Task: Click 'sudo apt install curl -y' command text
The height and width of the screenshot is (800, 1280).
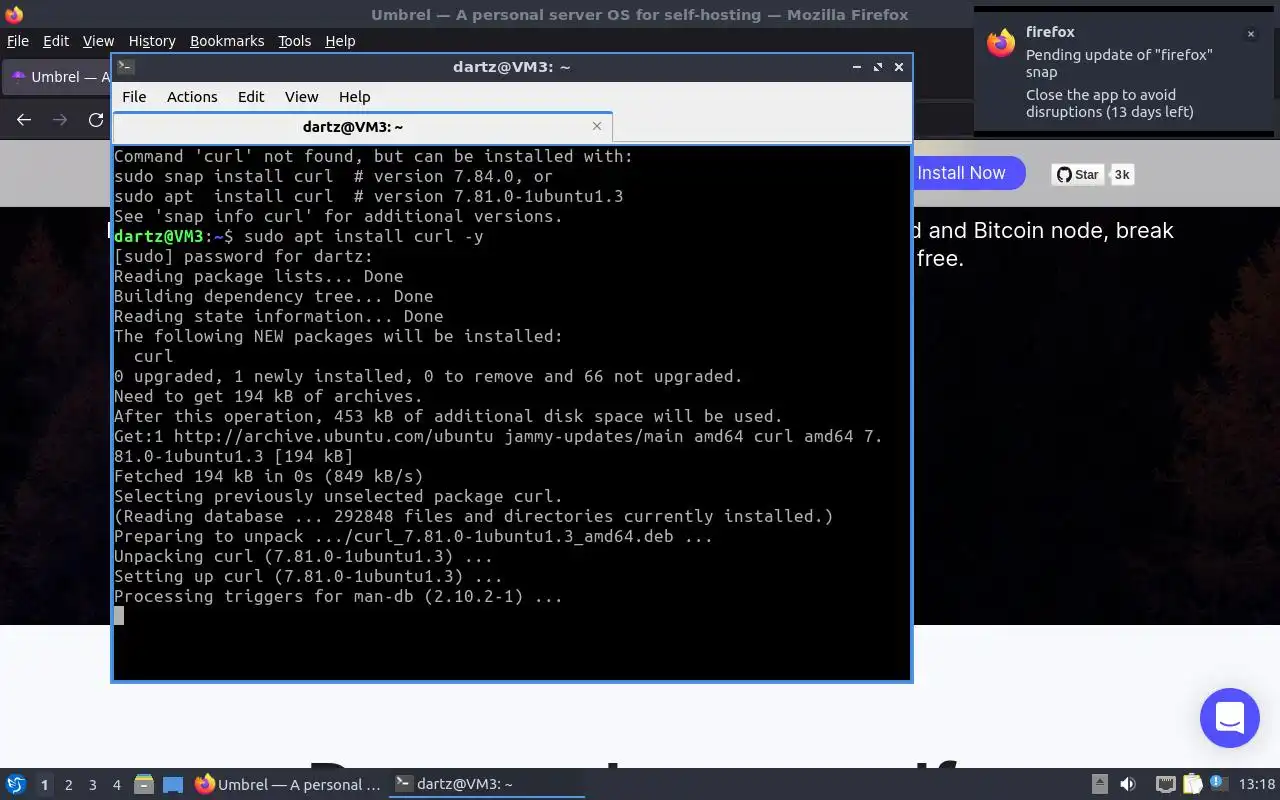Action: pyautogui.click(x=364, y=236)
